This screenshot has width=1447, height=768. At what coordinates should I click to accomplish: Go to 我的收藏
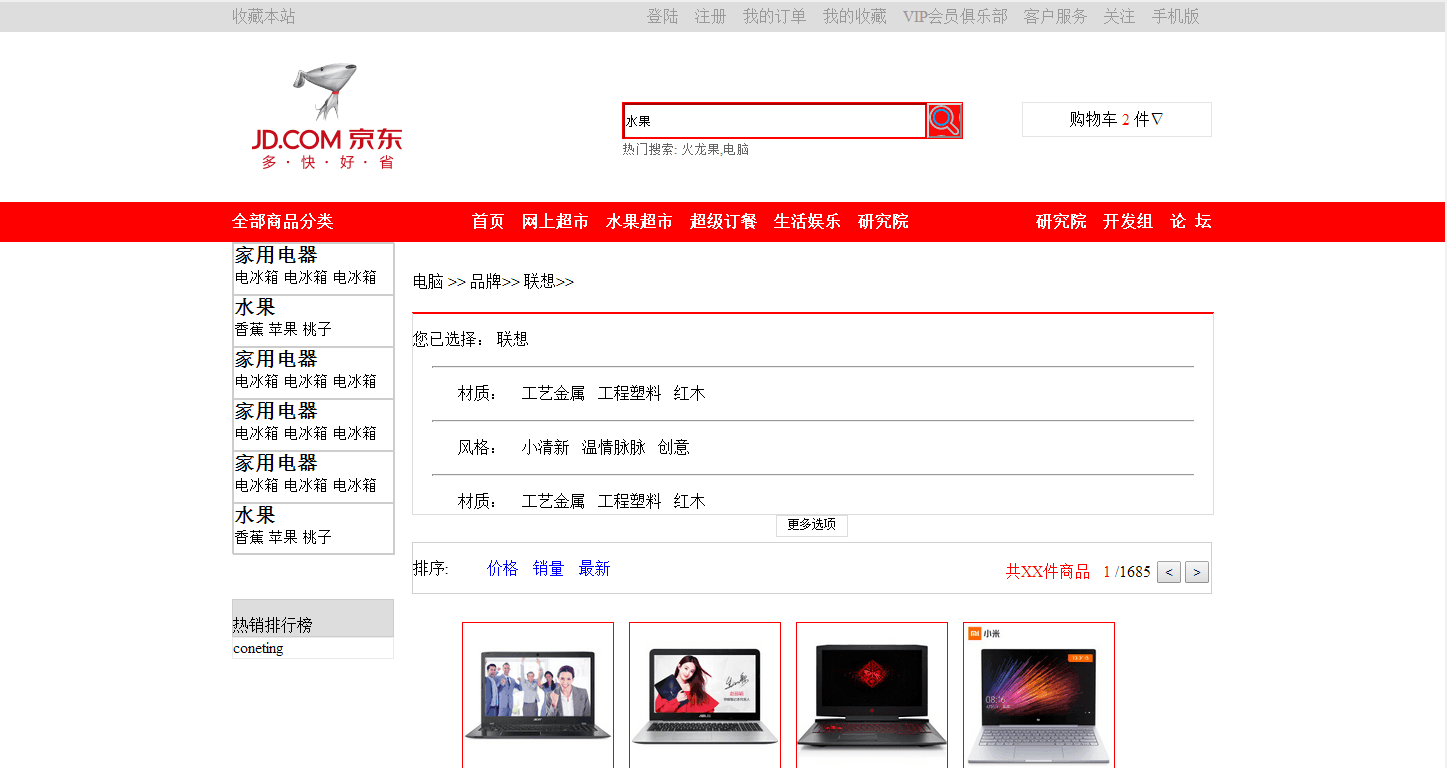coord(855,16)
